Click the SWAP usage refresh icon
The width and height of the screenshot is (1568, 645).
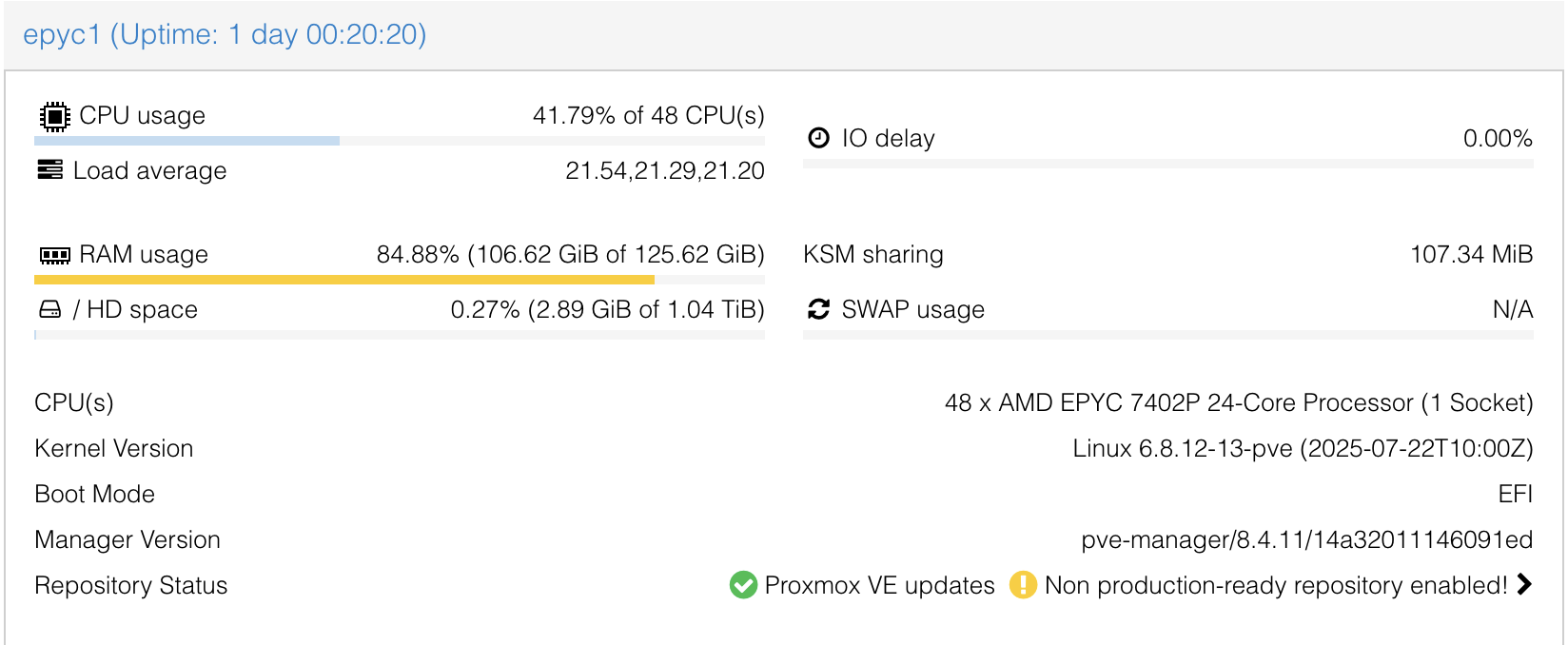point(818,309)
